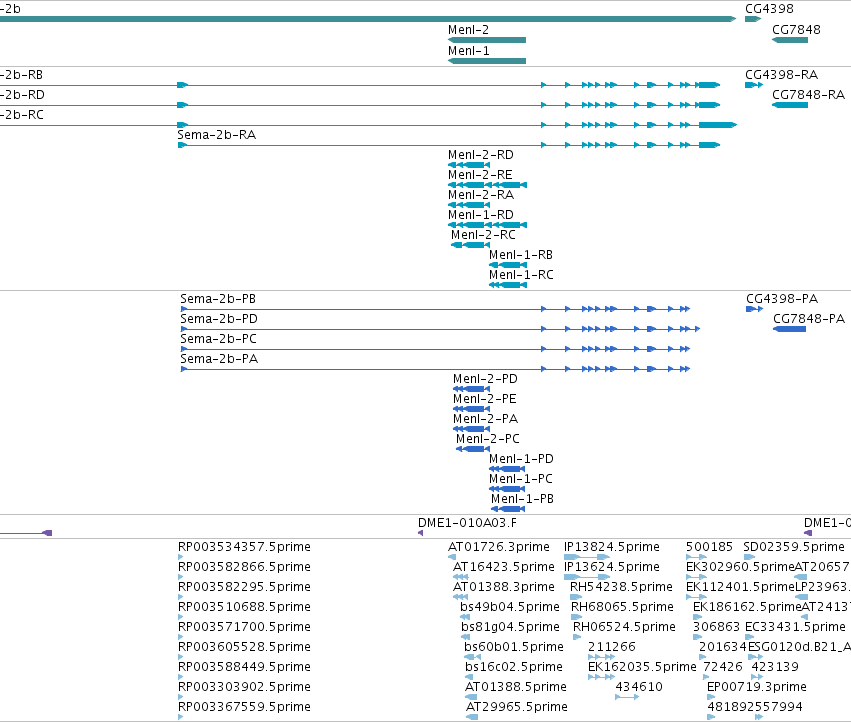Click the 434610 EST label
The image size is (851, 722).
639,687
